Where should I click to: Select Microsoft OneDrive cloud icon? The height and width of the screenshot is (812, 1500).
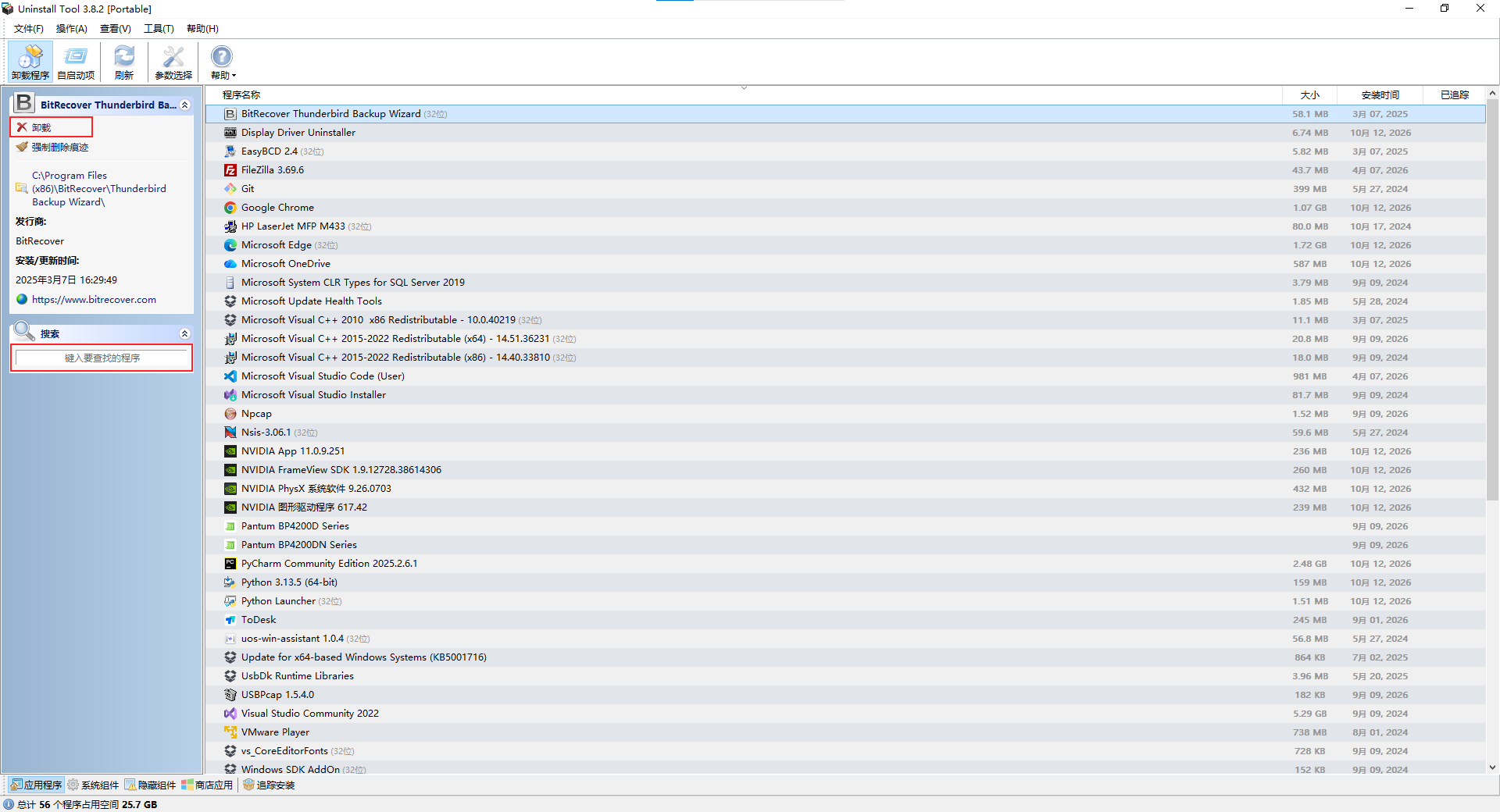pos(230,264)
